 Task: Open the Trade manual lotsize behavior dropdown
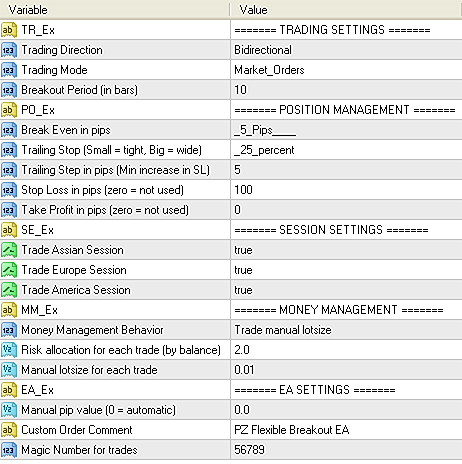pyautogui.click(x=346, y=330)
